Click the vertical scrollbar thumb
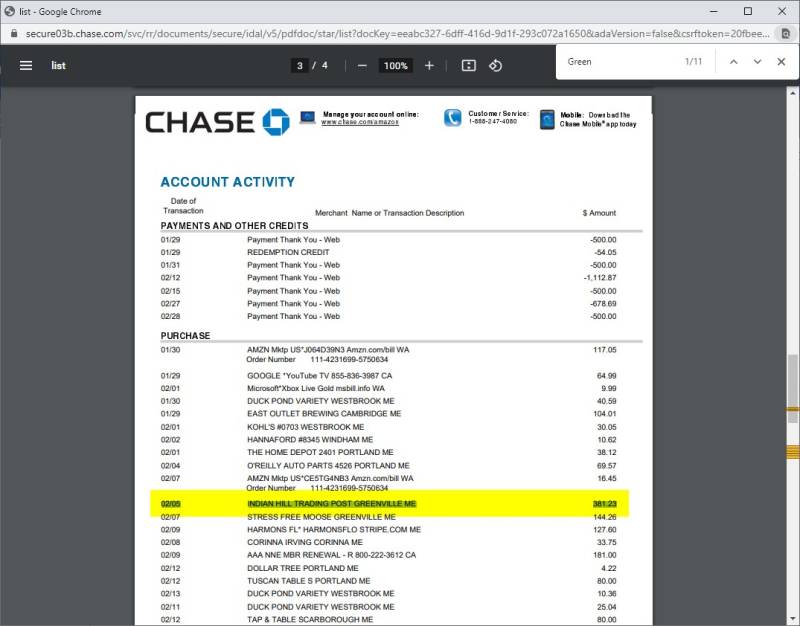800x626 pixels. pyautogui.click(x=792, y=388)
